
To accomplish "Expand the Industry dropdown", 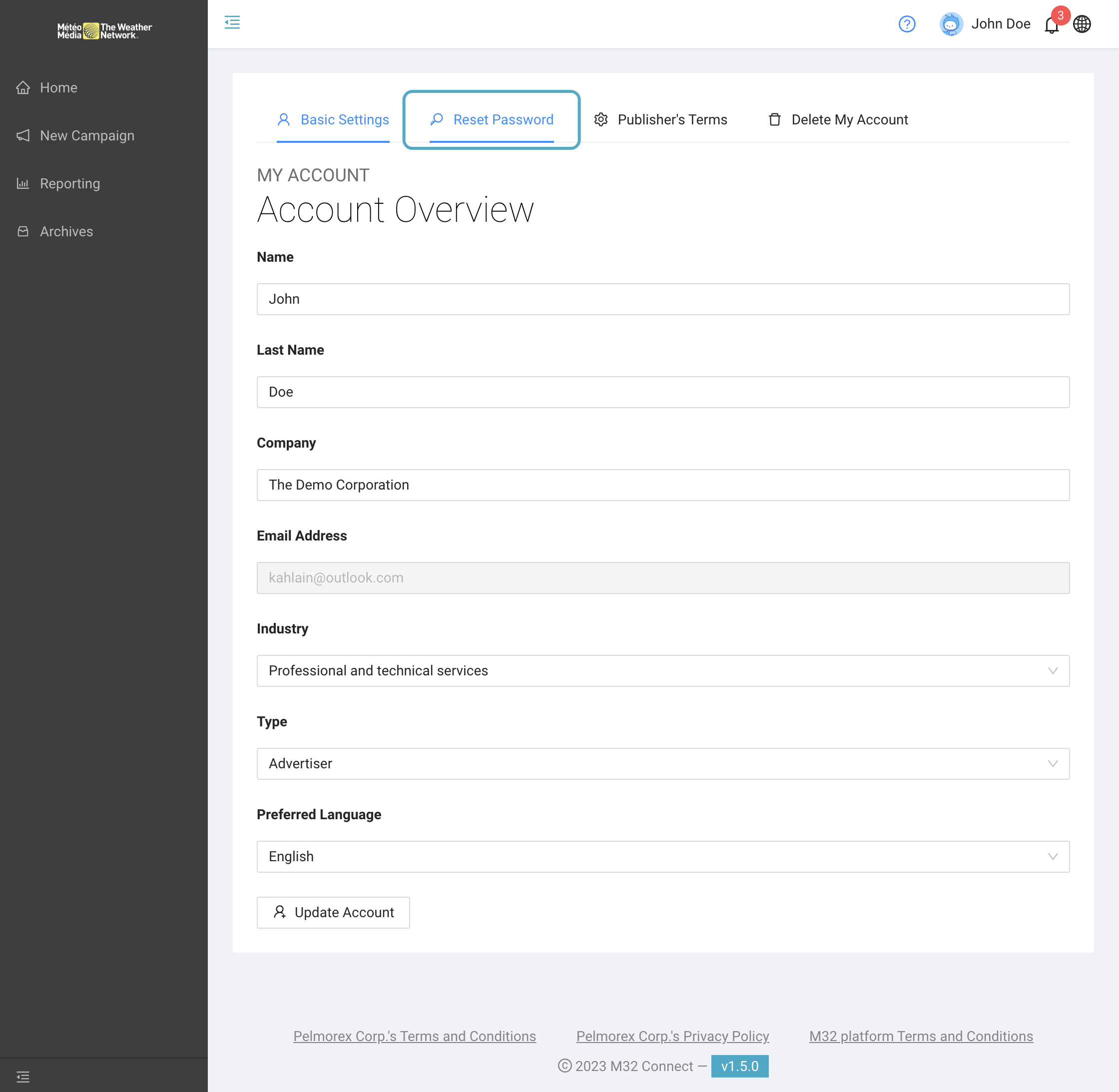I will [663, 670].
